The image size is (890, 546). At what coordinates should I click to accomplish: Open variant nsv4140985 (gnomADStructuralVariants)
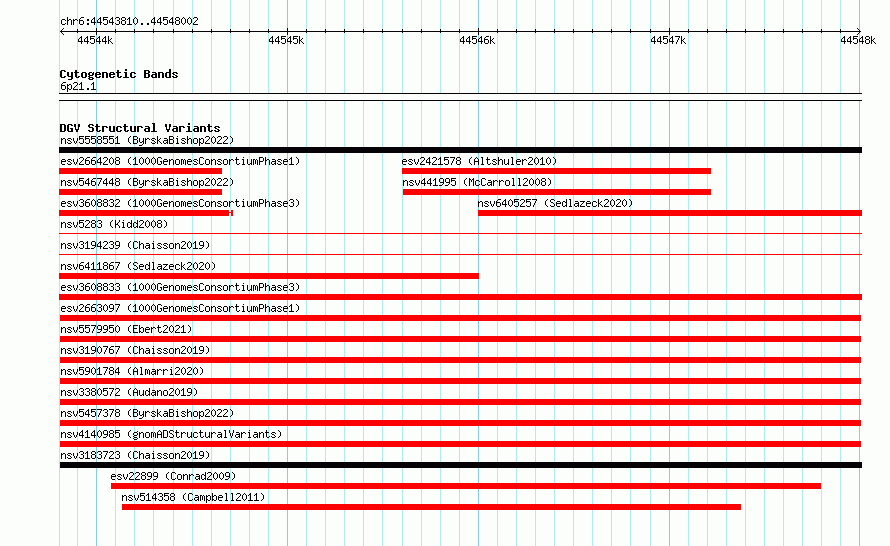click(x=171, y=434)
